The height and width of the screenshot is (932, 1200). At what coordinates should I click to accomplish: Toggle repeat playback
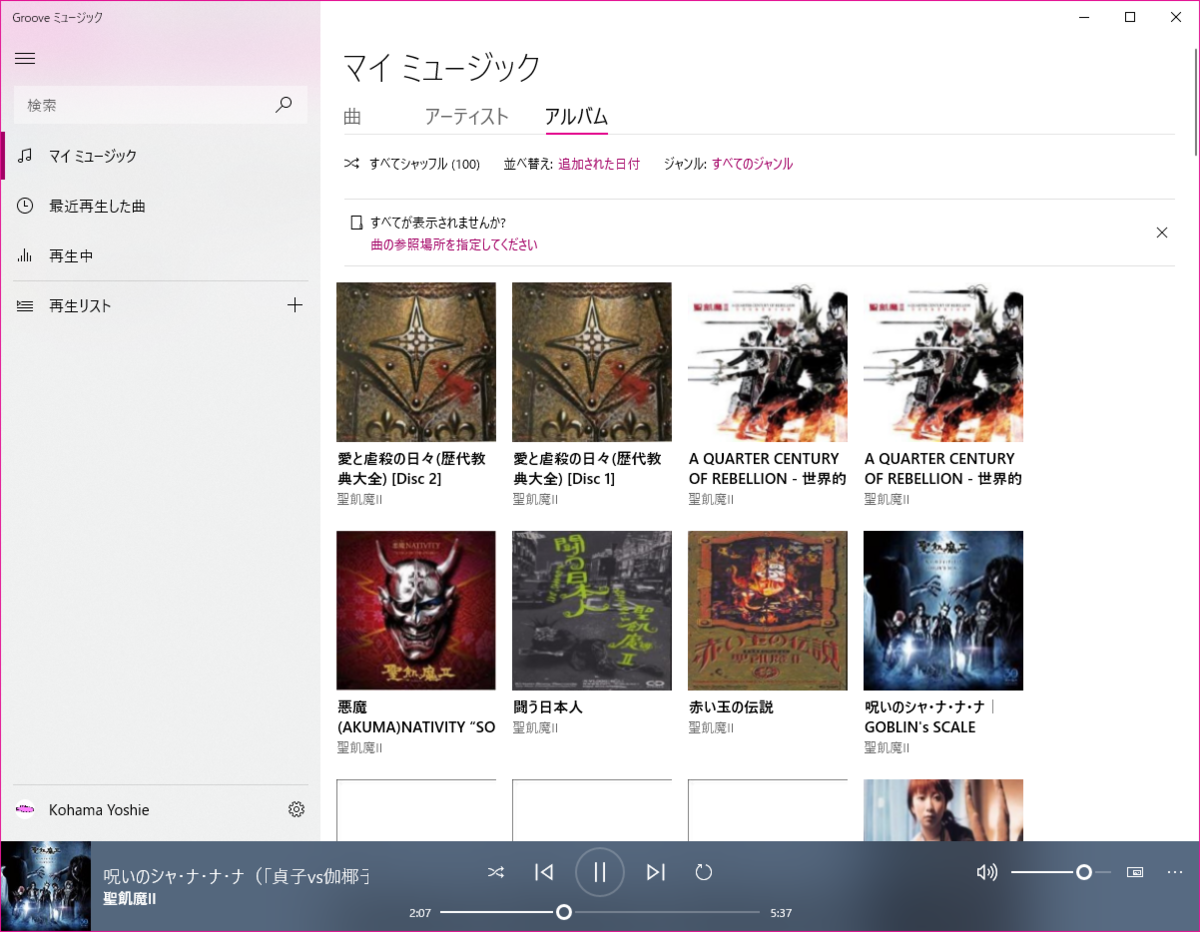click(x=704, y=872)
